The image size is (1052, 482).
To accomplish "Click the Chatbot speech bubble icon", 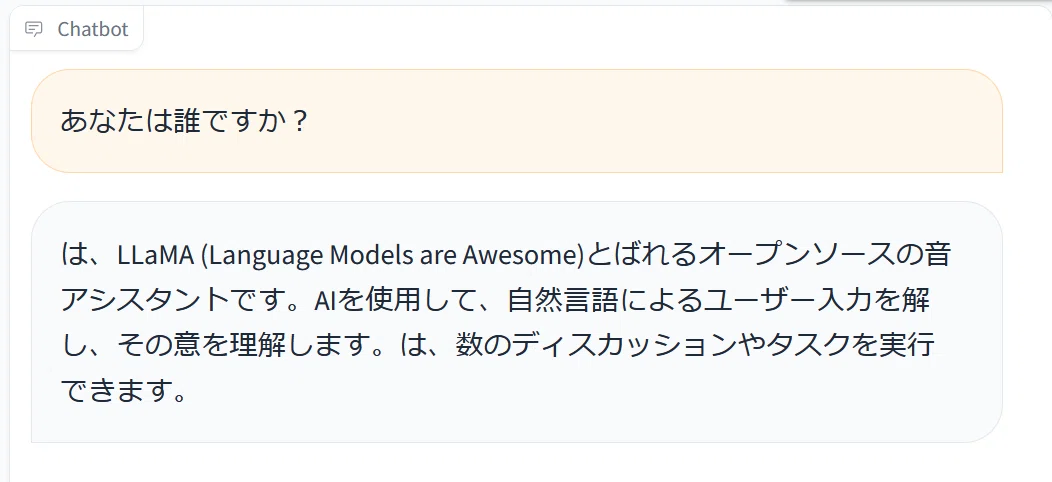I will [34, 29].
